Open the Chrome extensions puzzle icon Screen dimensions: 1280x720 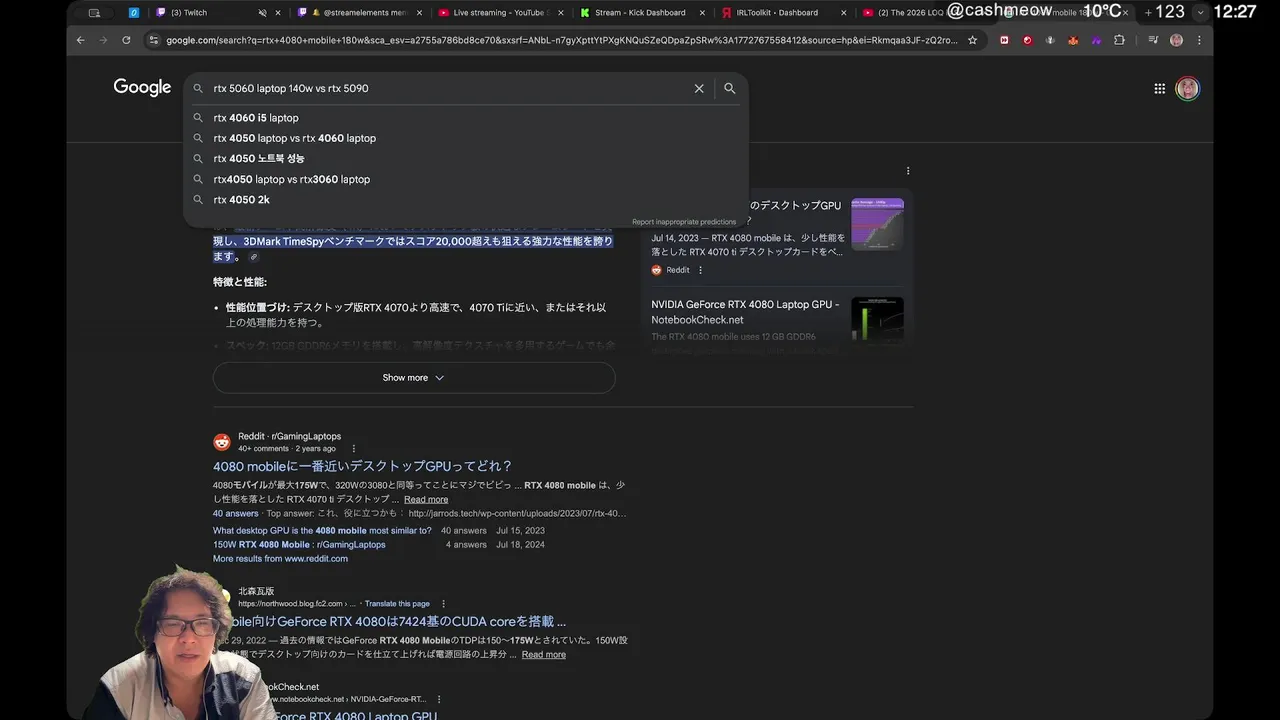(x=1119, y=40)
